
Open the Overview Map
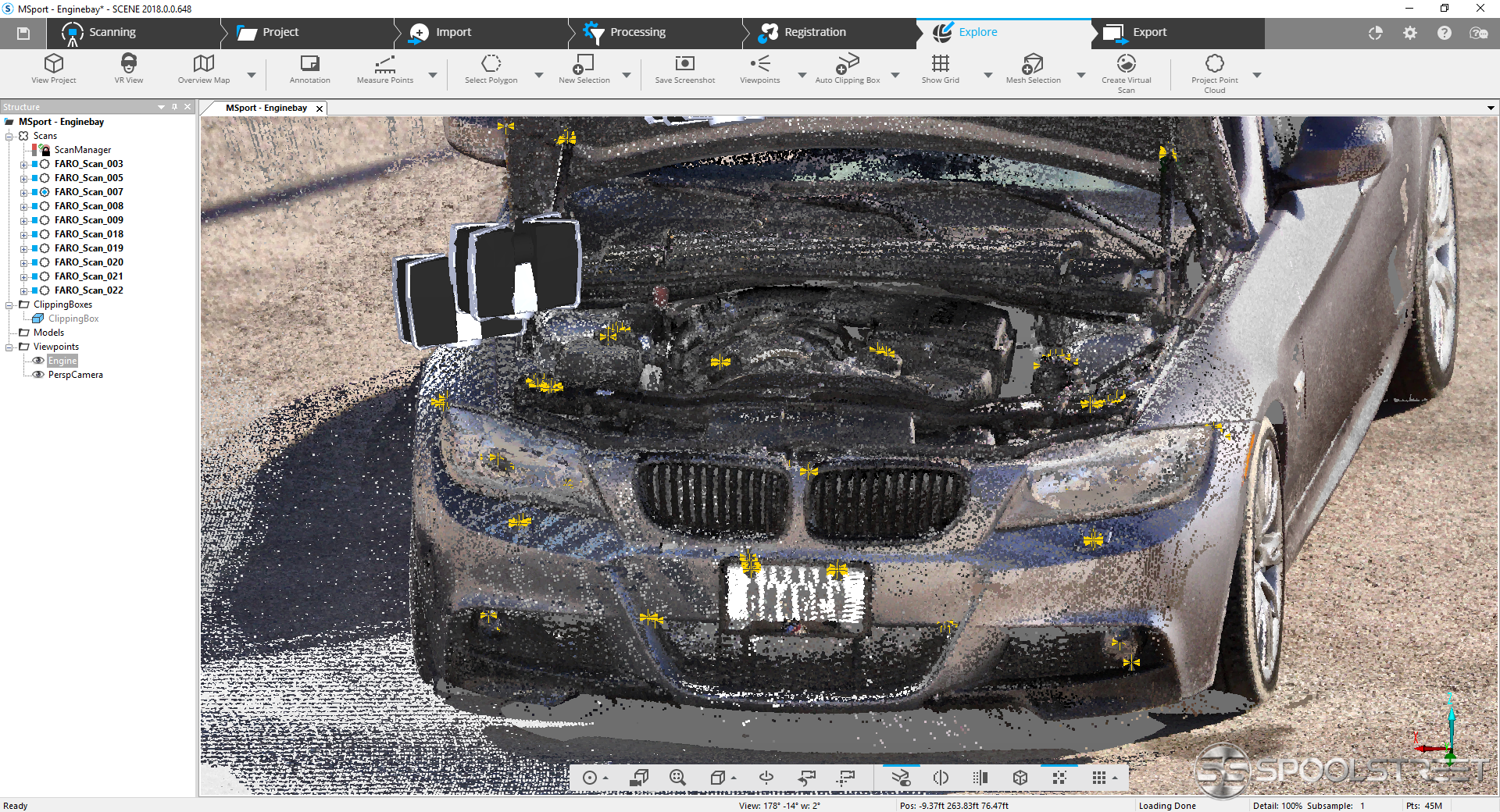click(x=204, y=69)
